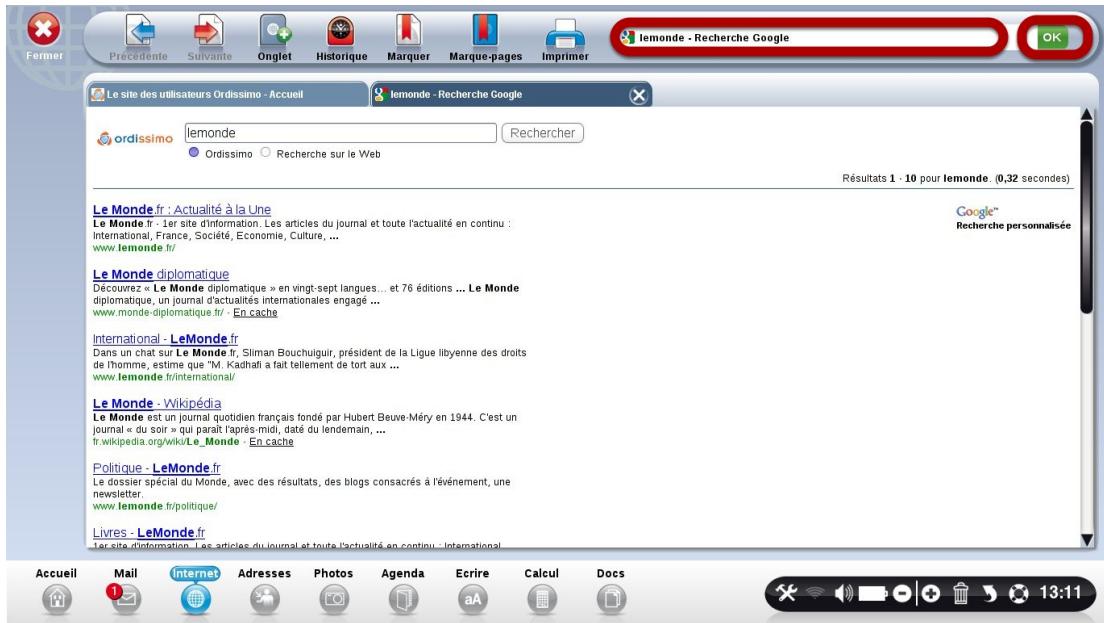Click the scrollbar up arrow
1104x623 pixels.
1087,114
